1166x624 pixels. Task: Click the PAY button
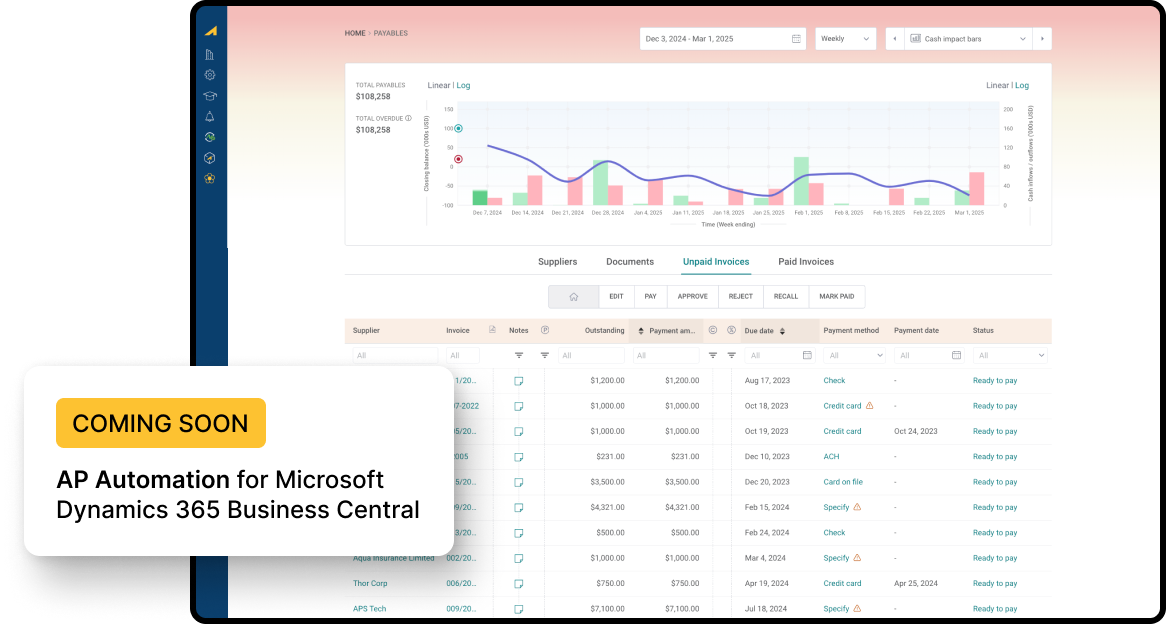pyautogui.click(x=651, y=296)
